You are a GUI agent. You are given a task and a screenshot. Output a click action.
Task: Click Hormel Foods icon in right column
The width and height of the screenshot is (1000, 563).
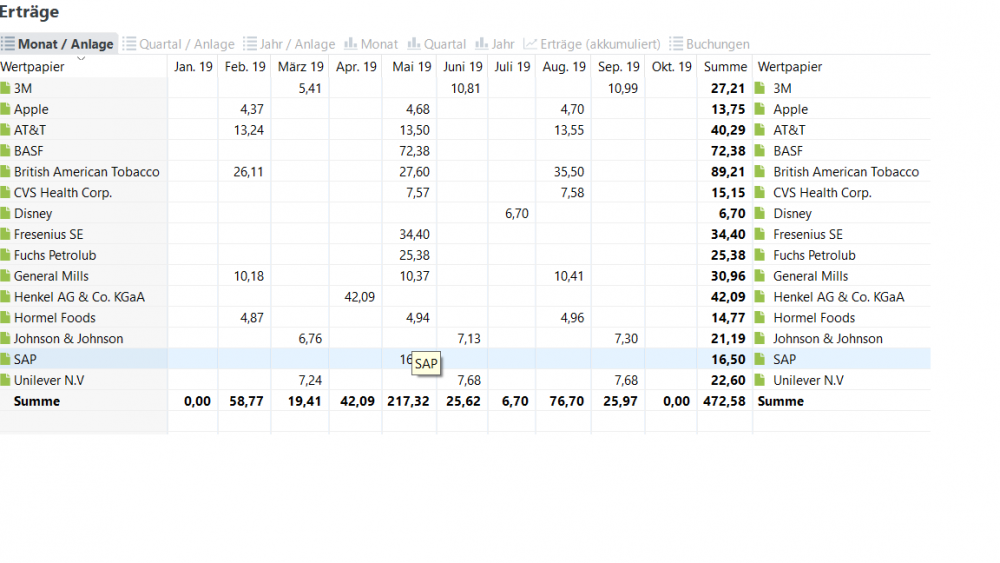pyautogui.click(x=760, y=318)
